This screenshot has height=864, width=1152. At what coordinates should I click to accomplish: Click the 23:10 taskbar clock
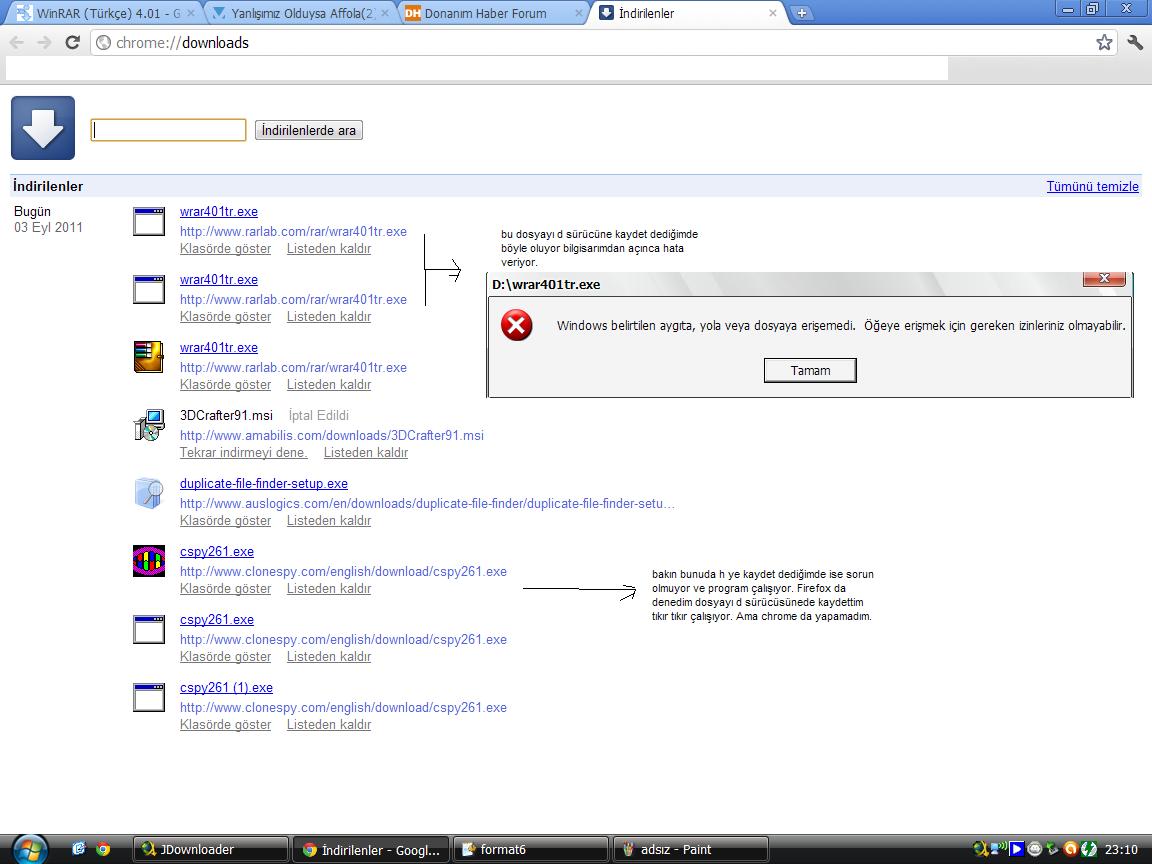pyautogui.click(x=1121, y=849)
